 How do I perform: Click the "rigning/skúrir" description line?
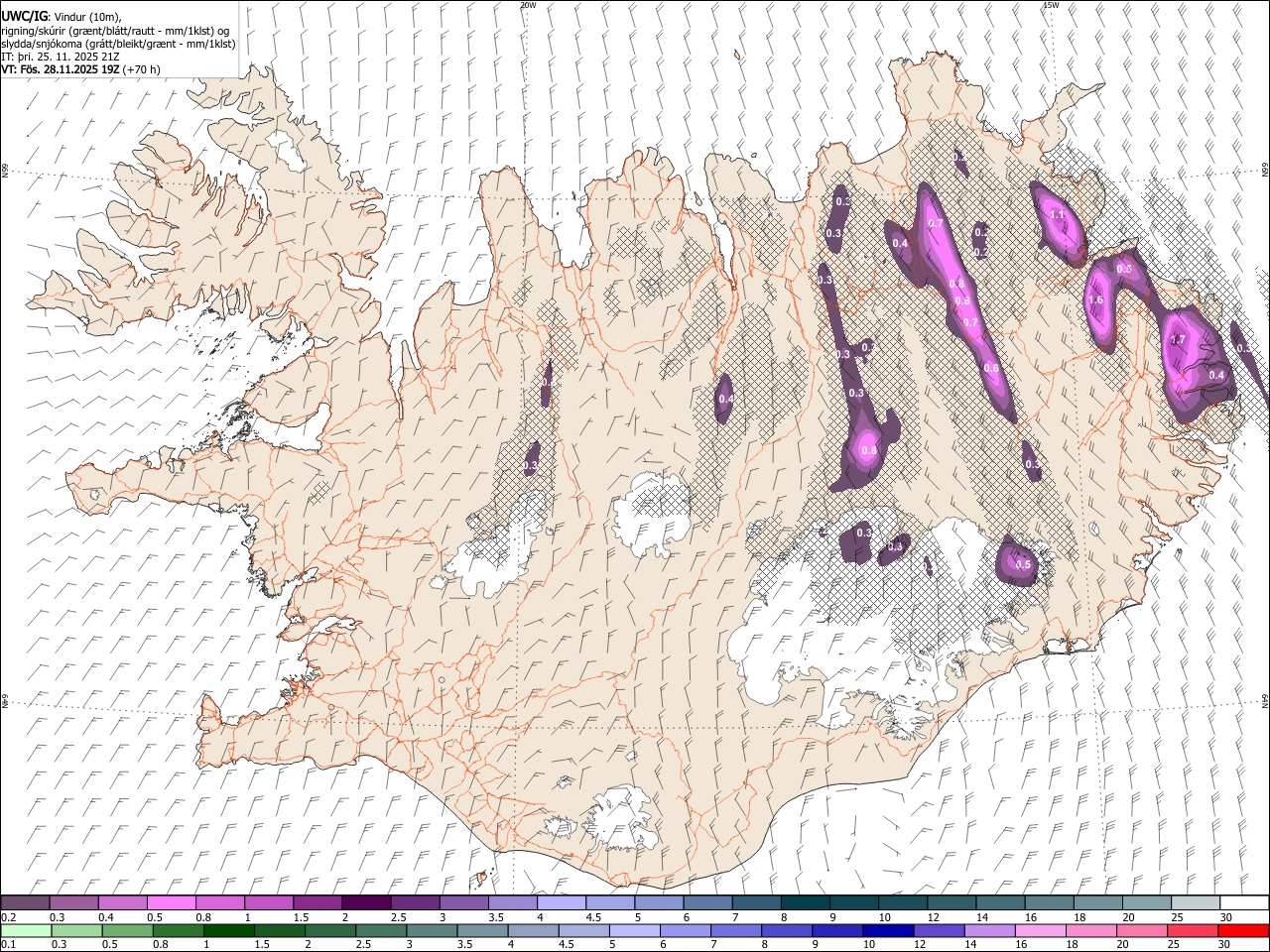point(116,31)
